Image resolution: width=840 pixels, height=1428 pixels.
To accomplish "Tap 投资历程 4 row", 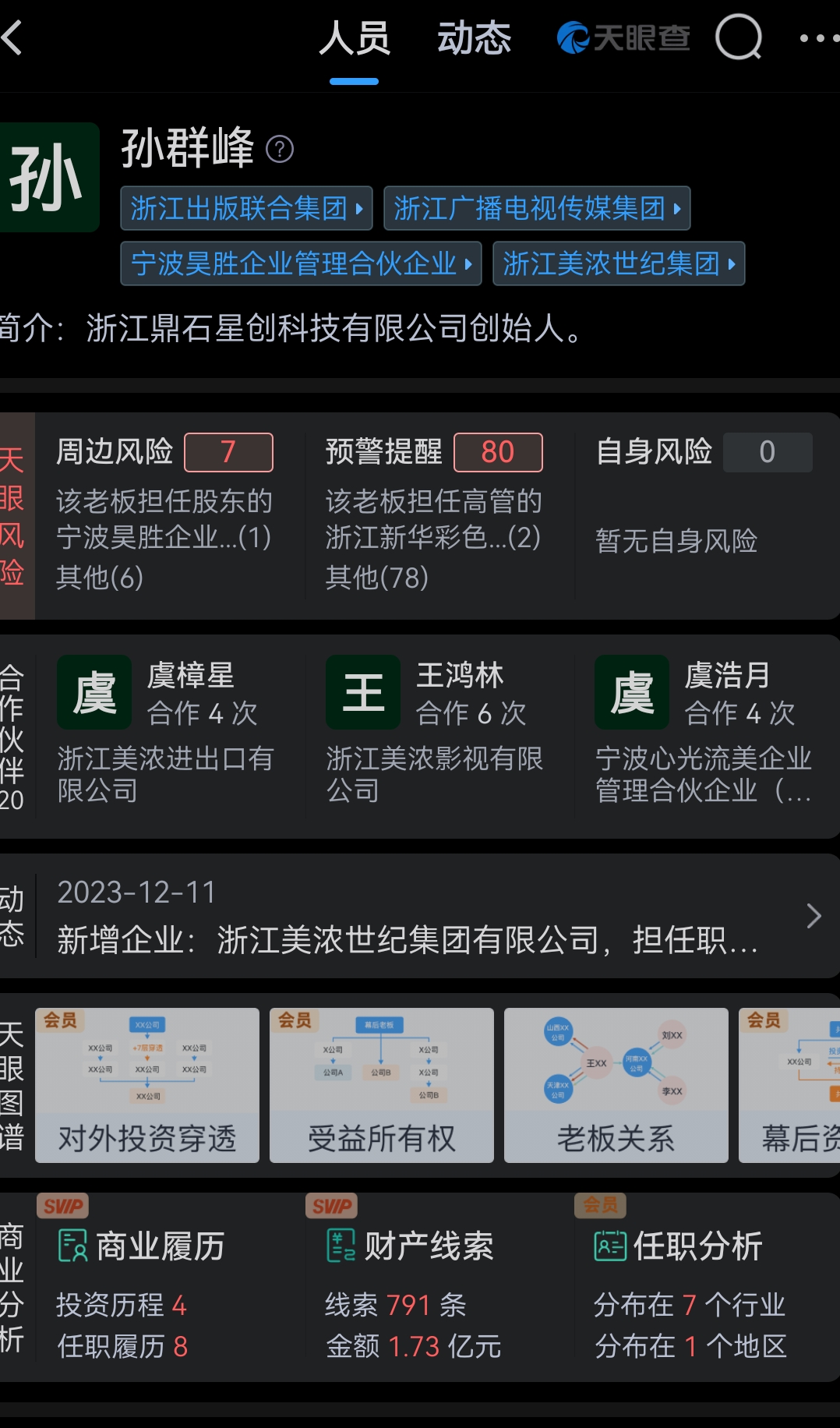I will point(122,1305).
